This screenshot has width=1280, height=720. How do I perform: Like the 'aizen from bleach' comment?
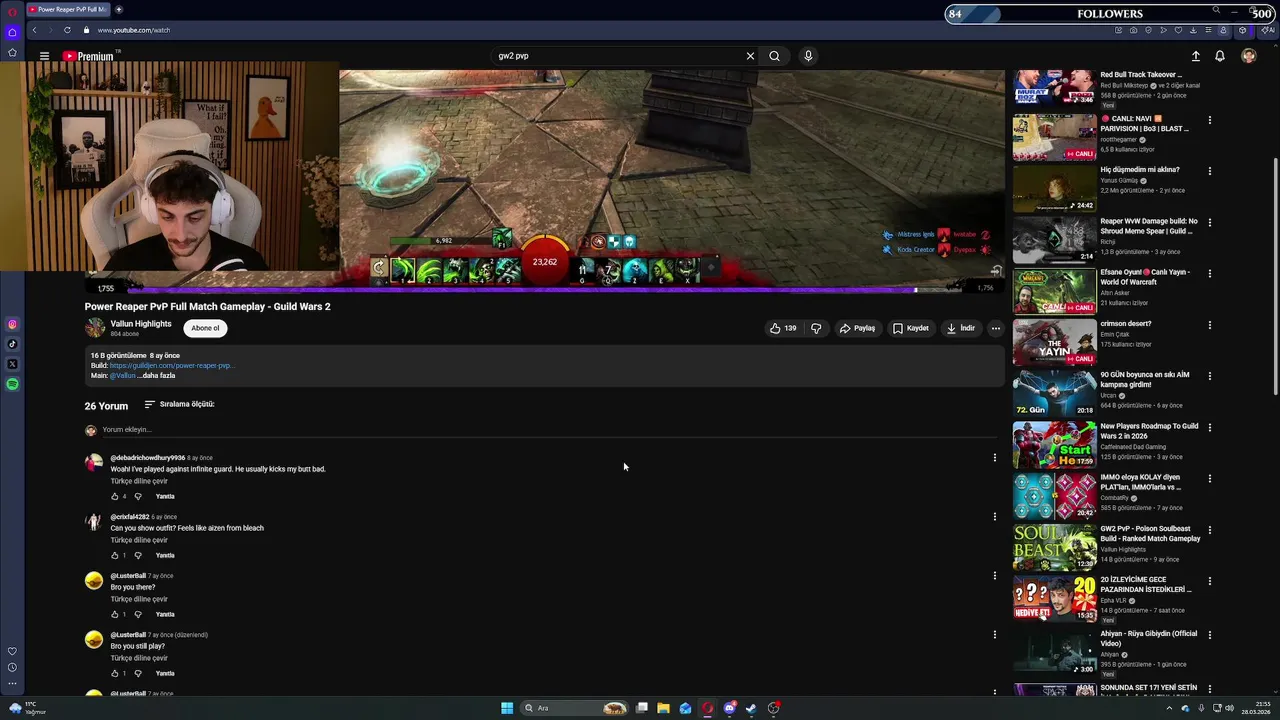(115, 555)
